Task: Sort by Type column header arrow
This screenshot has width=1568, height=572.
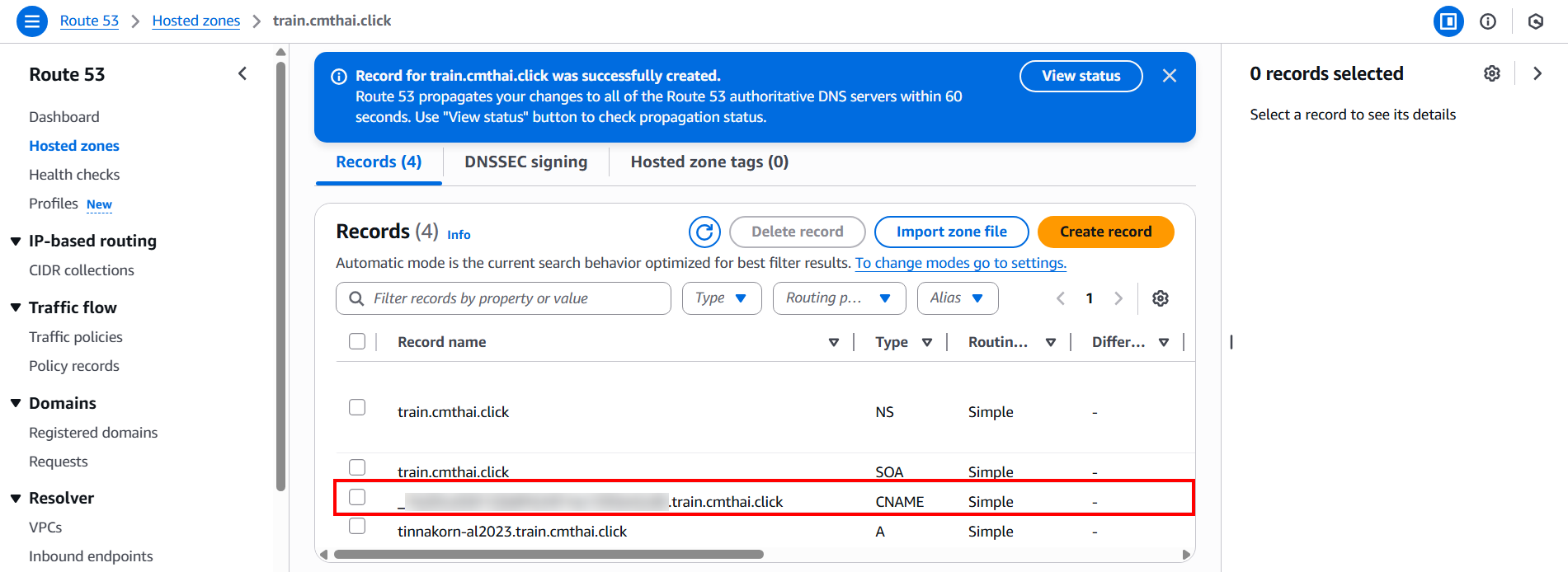Action: click(x=927, y=342)
